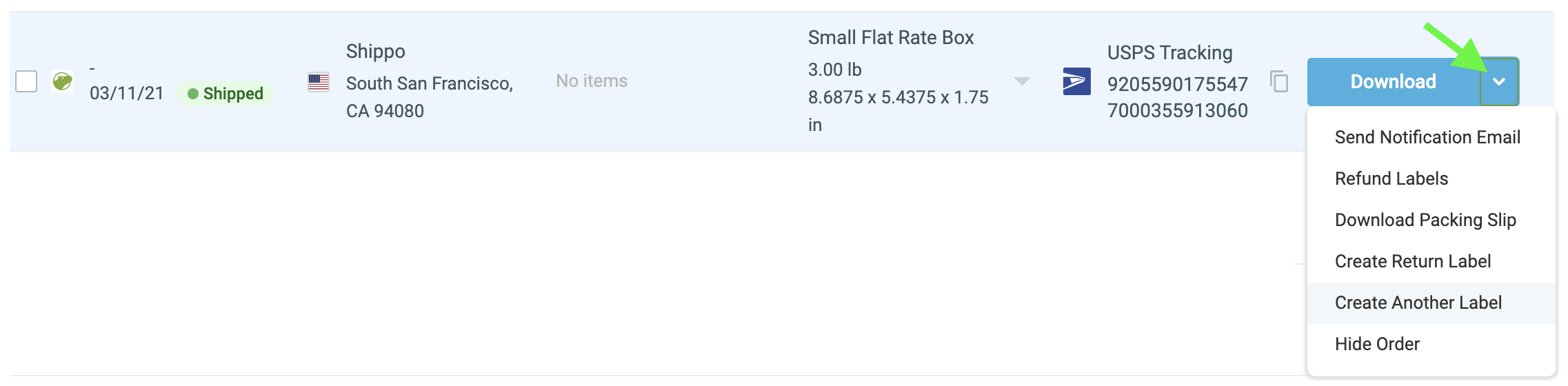Expand the package details gray arrow
Screen dimensions: 1568x386
[x=1022, y=81]
